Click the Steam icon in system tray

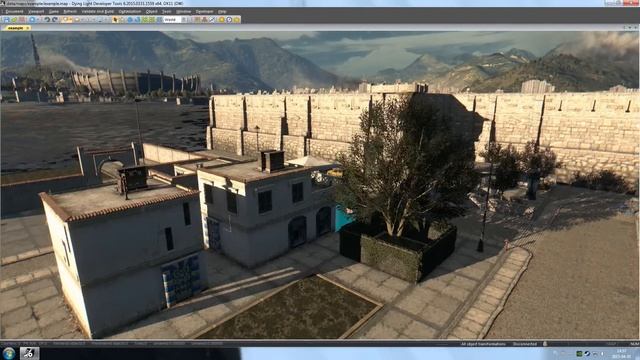click(x=587, y=353)
